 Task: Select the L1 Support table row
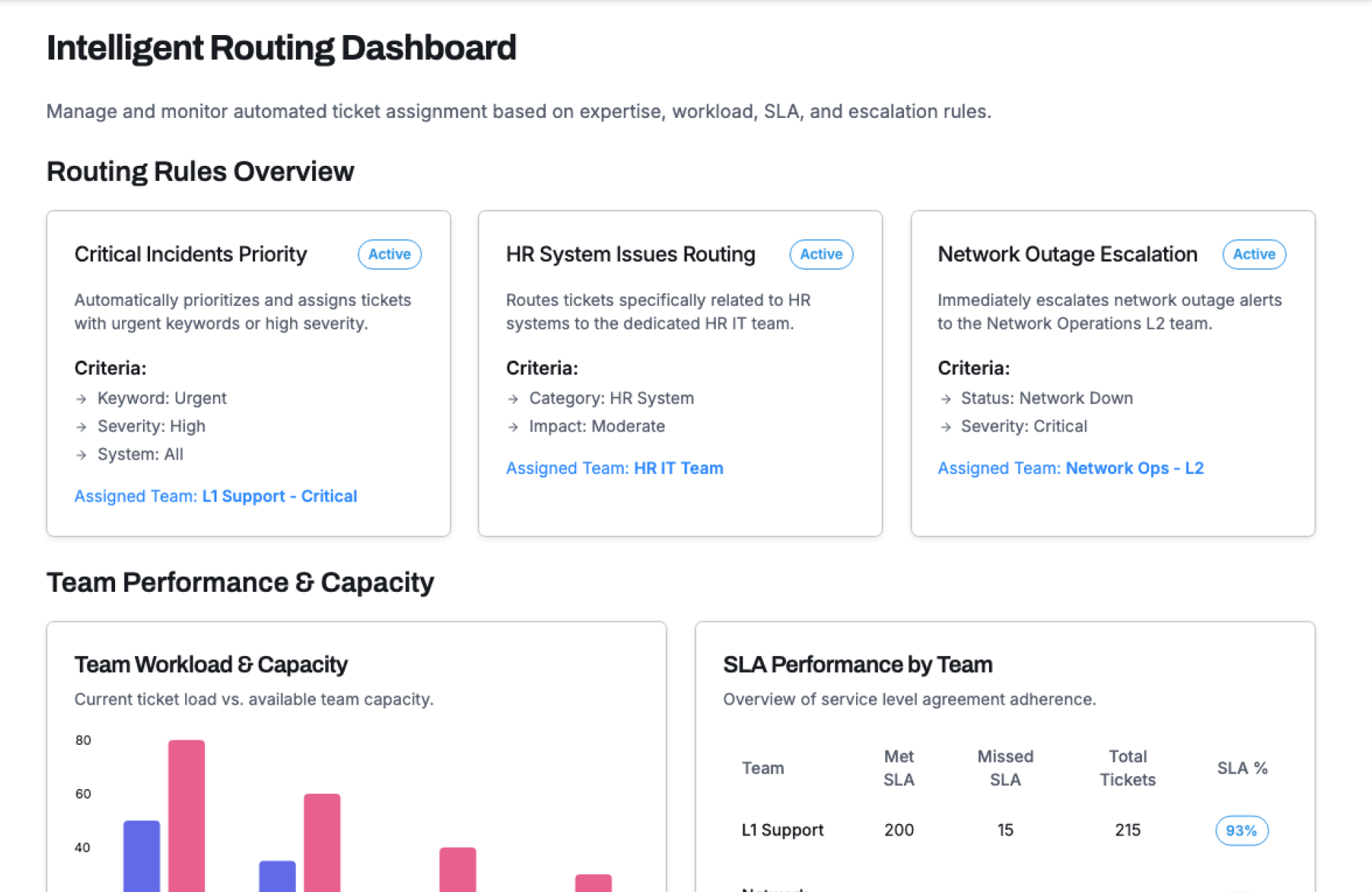(782, 830)
